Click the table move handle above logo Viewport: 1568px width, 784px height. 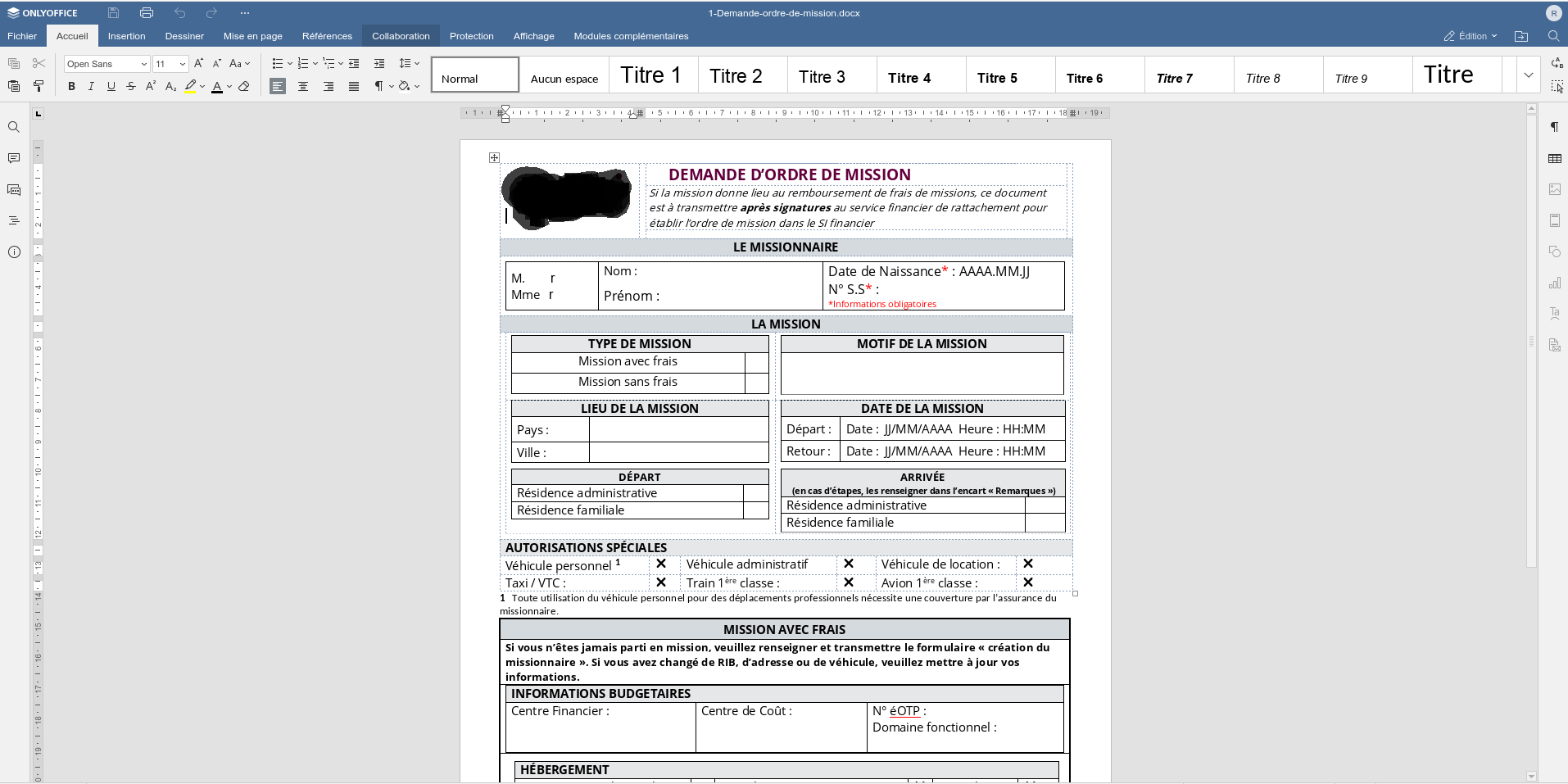(x=494, y=157)
